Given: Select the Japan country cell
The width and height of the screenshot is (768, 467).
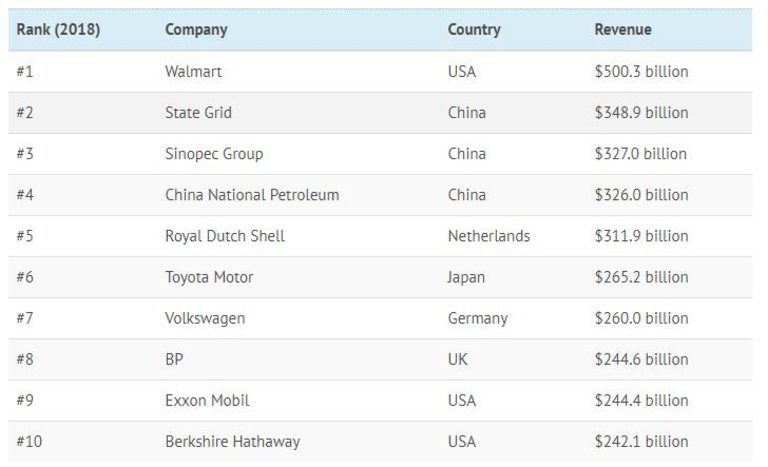Looking at the screenshot, I should [467, 277].
